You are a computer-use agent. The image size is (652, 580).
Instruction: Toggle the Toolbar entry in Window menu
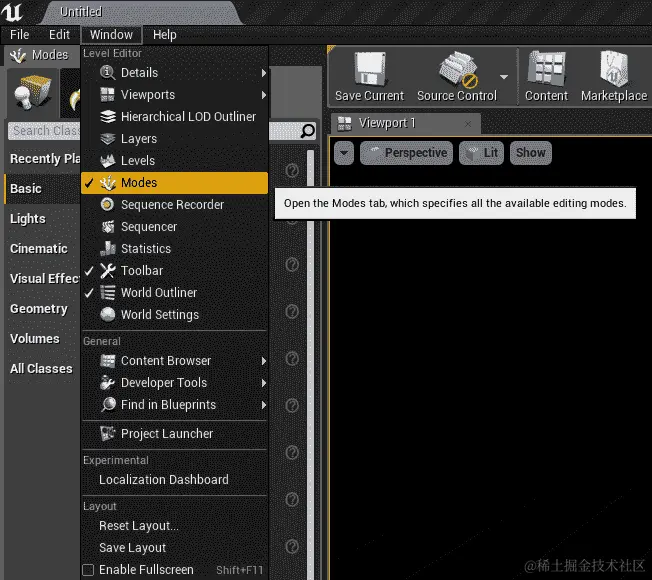pyautogui.click(x=174, y=271)
